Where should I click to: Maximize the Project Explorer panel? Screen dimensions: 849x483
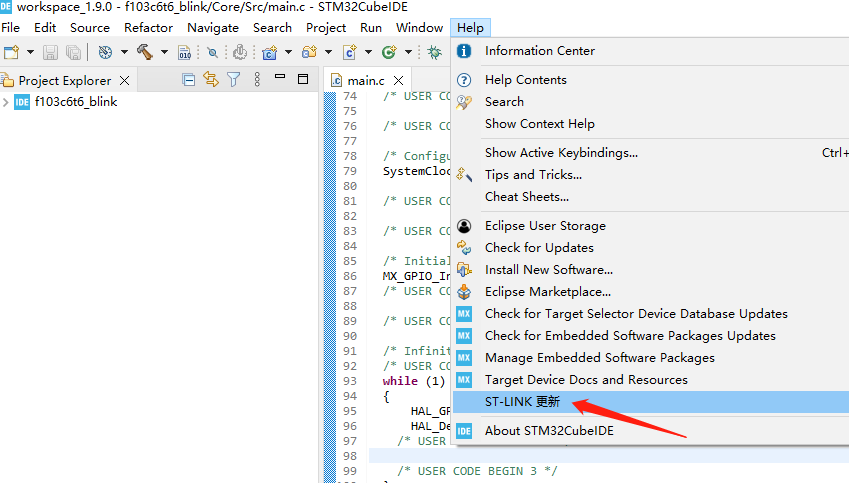(x=303, y=79)
